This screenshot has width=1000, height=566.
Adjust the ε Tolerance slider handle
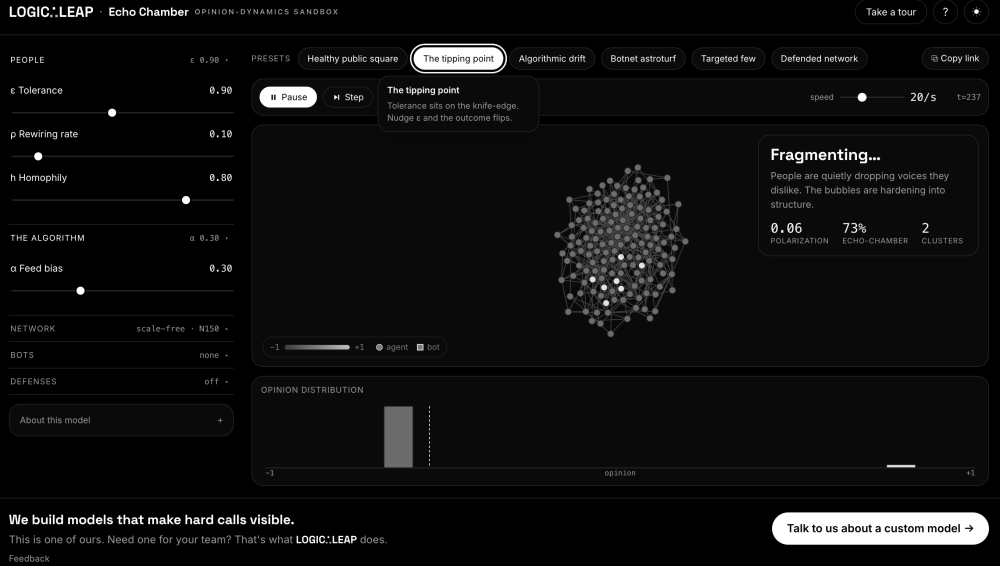coord(112,113)
